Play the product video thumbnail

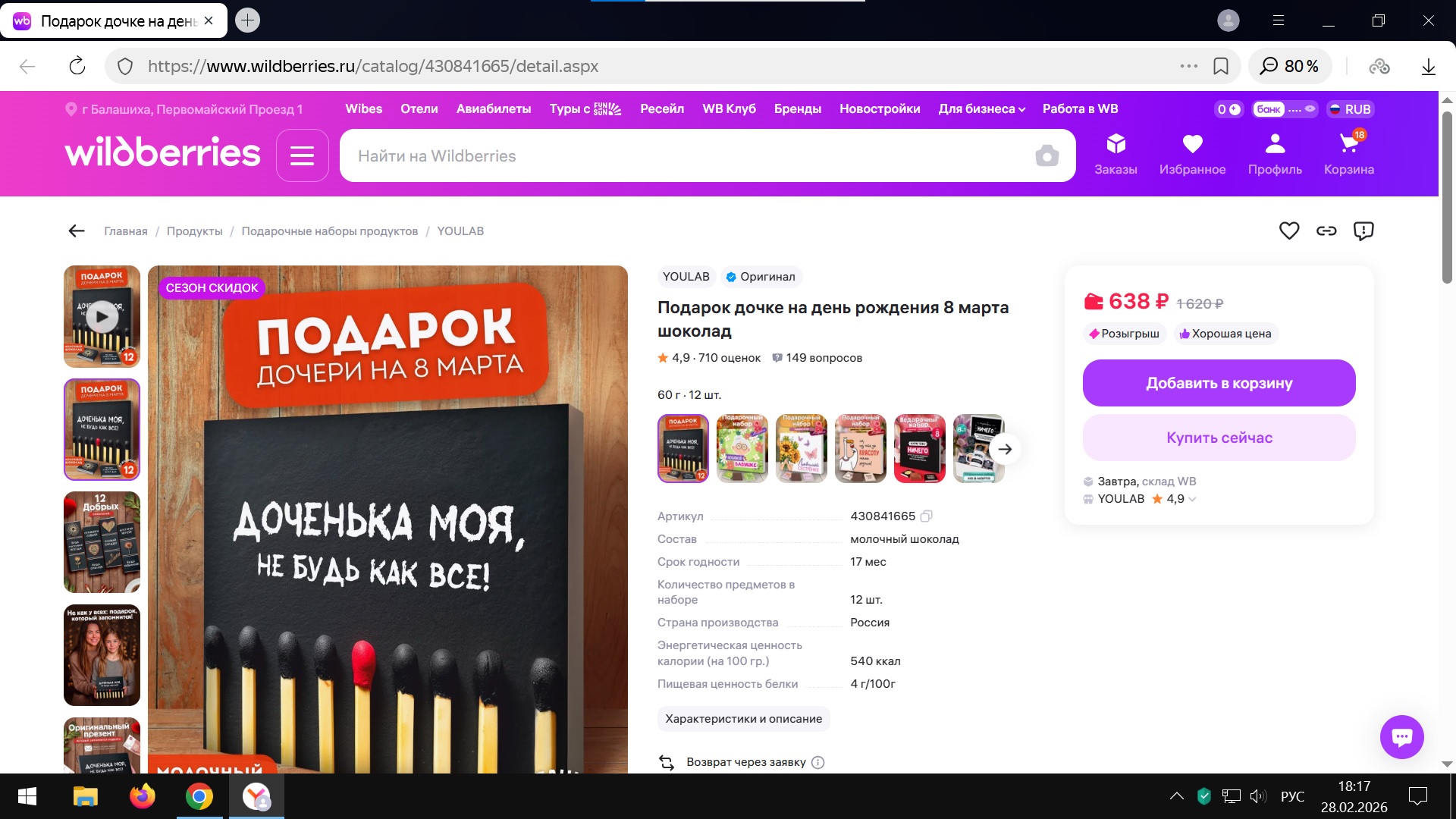(x=102, y=317)
